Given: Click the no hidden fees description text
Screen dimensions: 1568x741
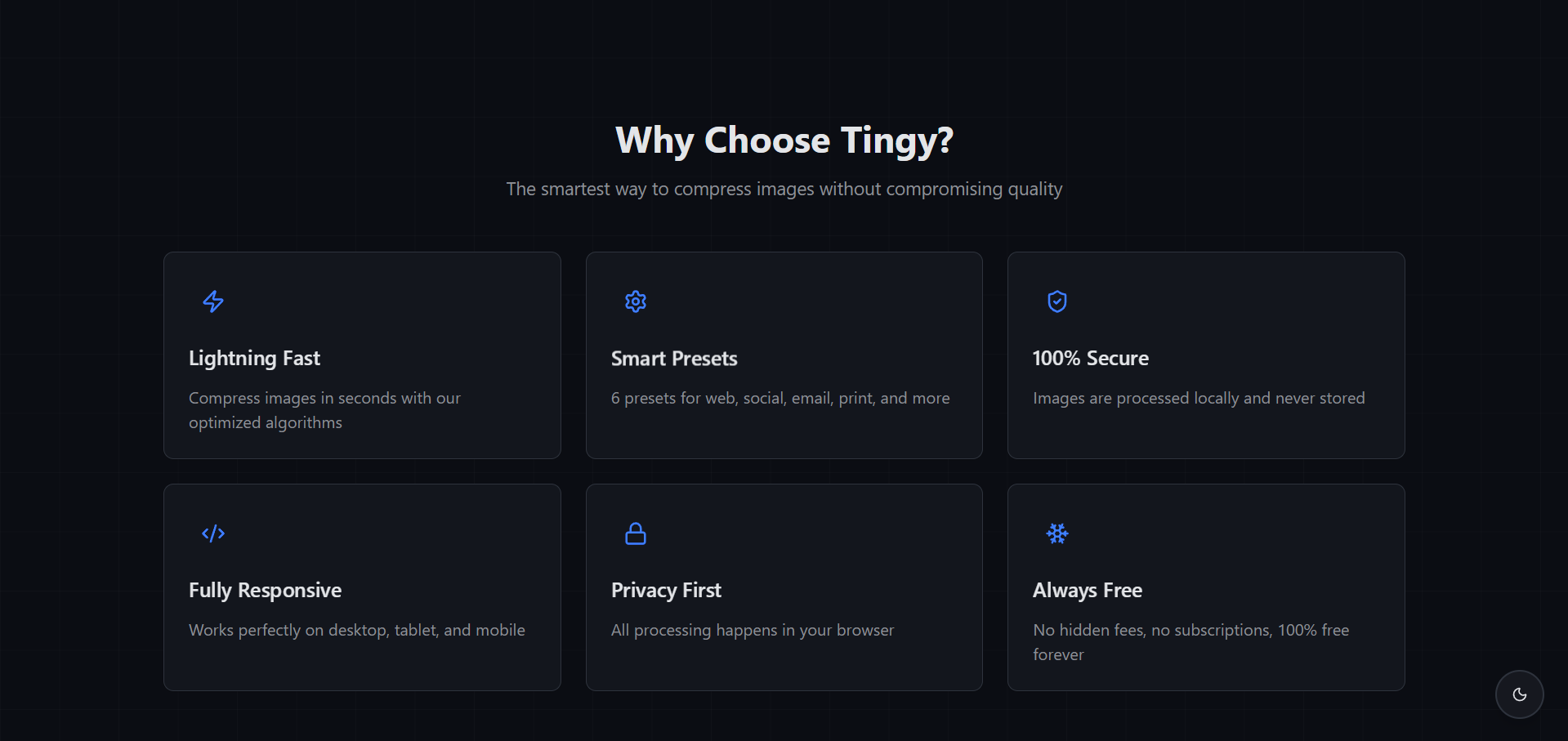Looking at the screenshot, I should click(x=1190, y=631).
